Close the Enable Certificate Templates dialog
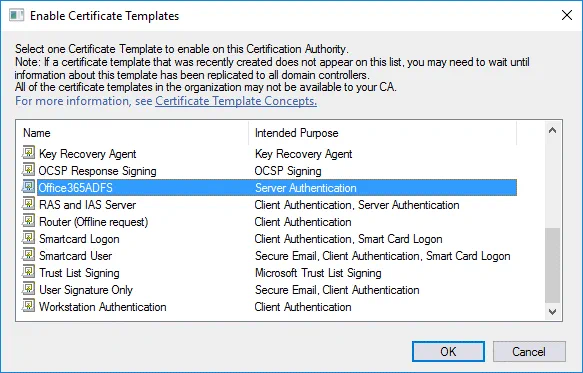Screen dimensions: 583x373 [567, 15]
